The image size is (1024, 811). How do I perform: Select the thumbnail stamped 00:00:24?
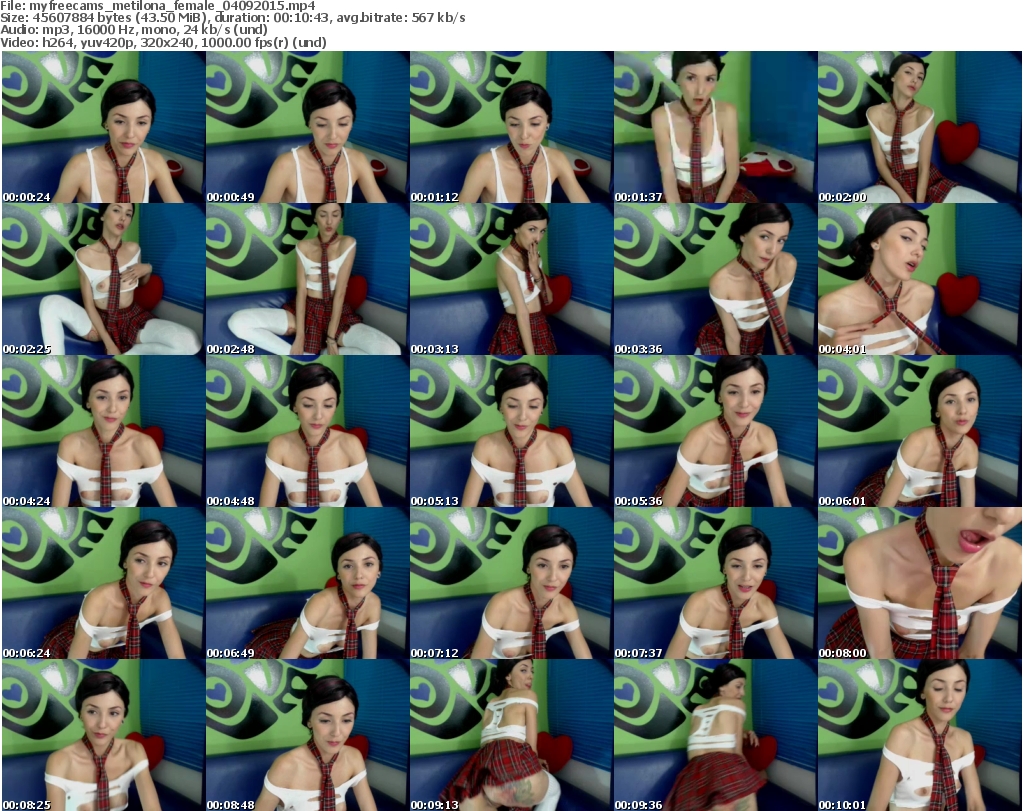[104, 127]
